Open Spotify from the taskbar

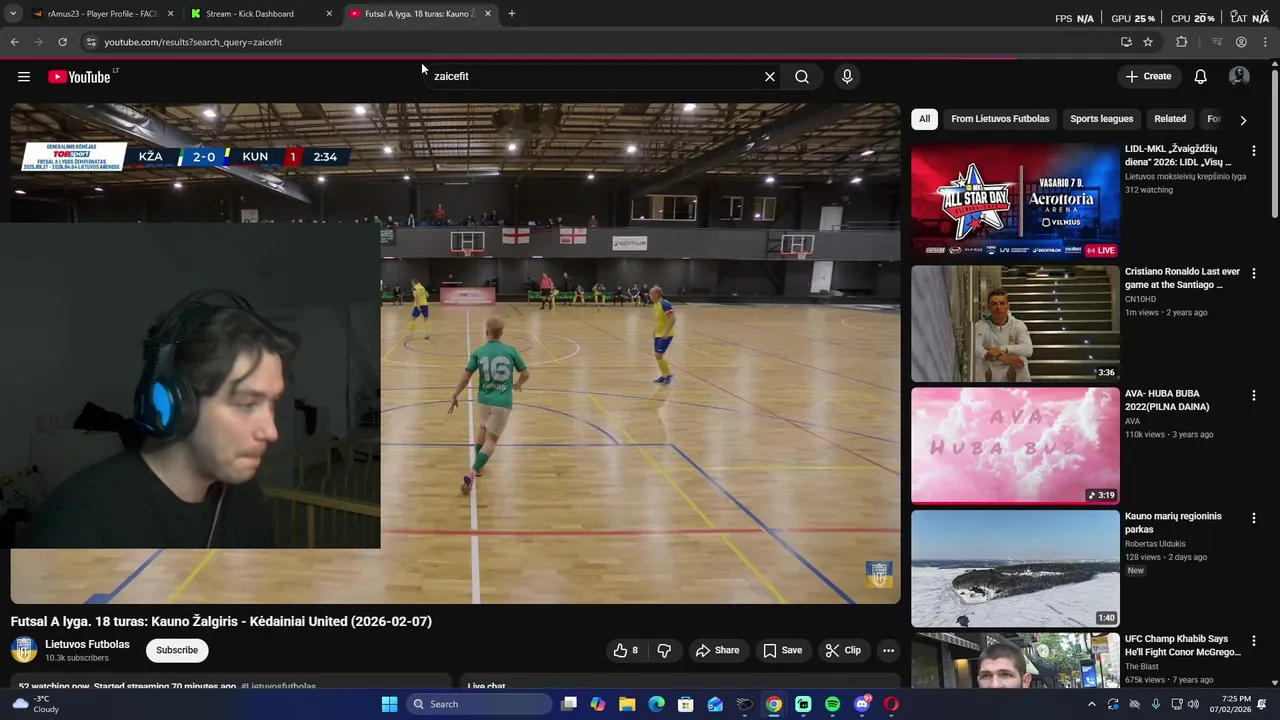point(833,704)
